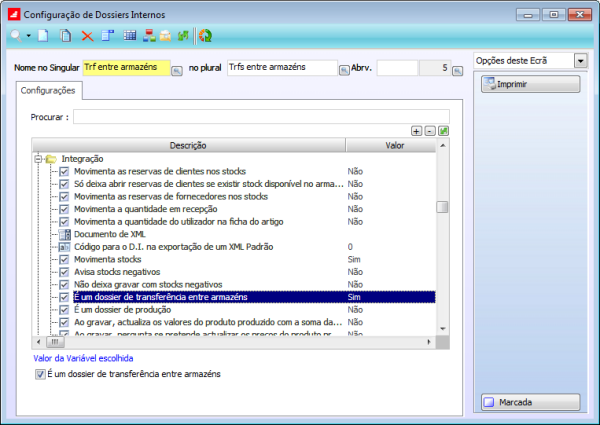Expand all tree nodes with plus button
The height and width of the screenshot is (425, 600).
pyautogui.click(x=416, y=131)
